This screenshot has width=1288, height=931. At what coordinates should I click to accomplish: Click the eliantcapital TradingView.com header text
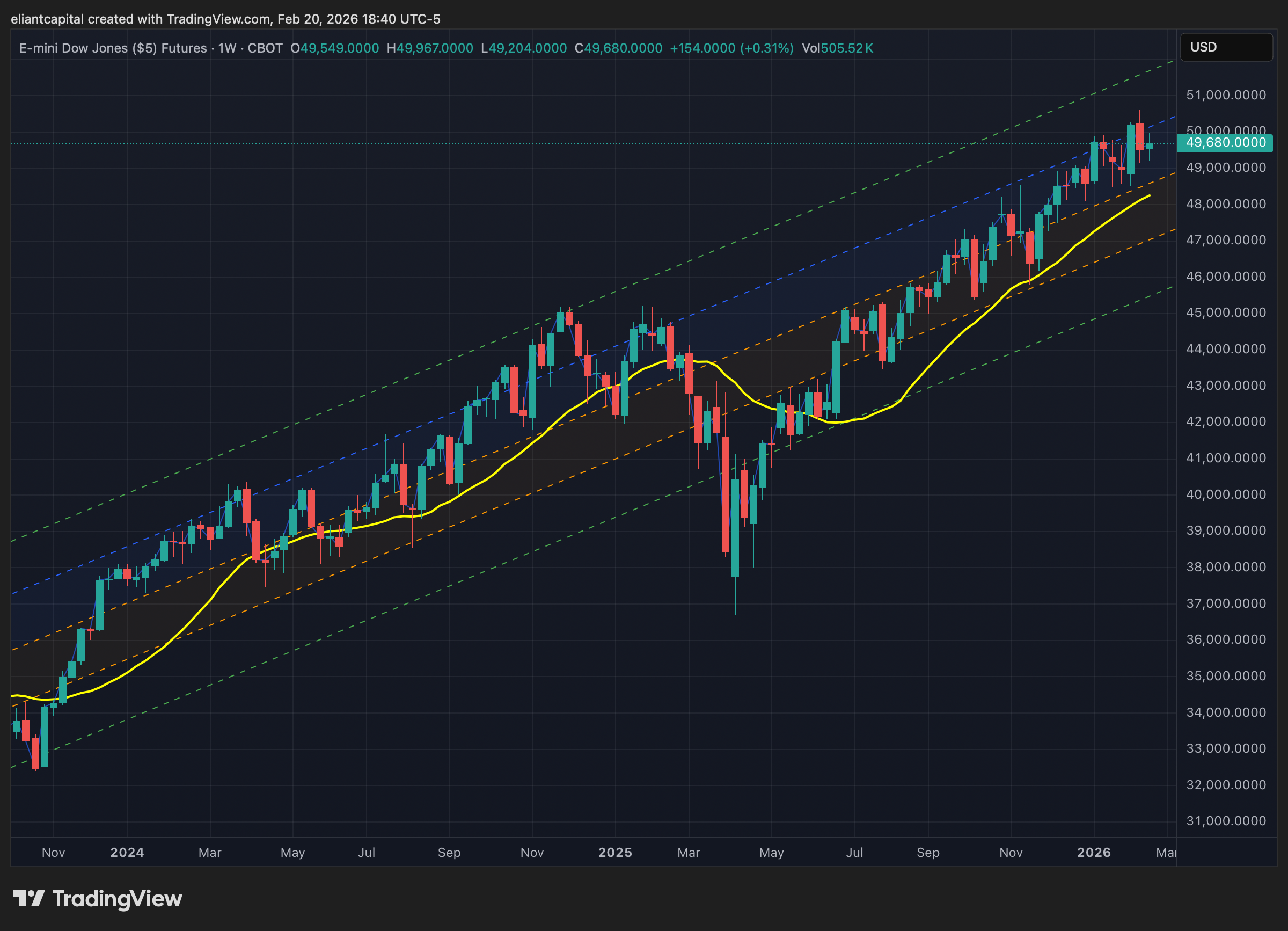pos(225,19)
